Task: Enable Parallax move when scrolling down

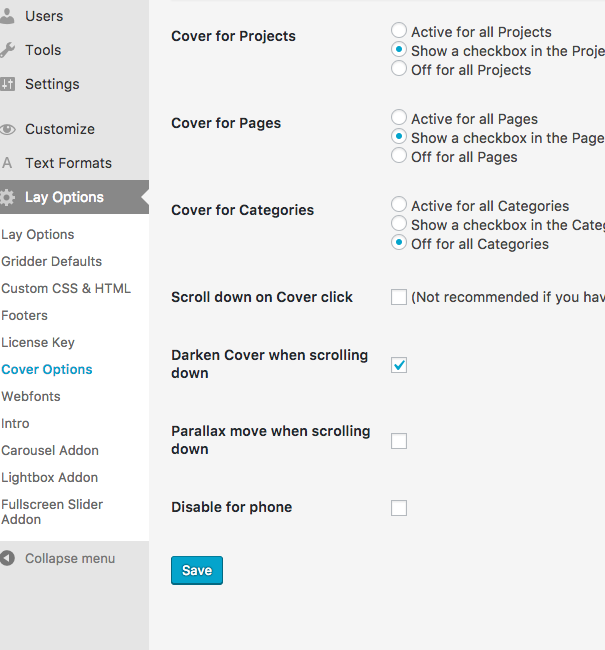Action: pyautogui.click(x=399, y=441)
